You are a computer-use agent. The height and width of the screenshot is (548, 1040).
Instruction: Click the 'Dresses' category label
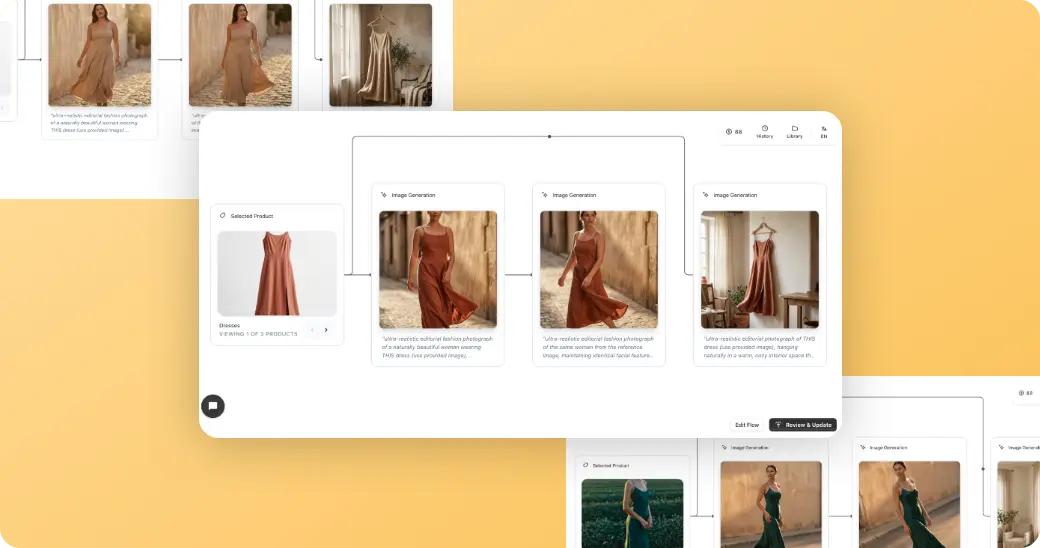click(x=229, y=326)
